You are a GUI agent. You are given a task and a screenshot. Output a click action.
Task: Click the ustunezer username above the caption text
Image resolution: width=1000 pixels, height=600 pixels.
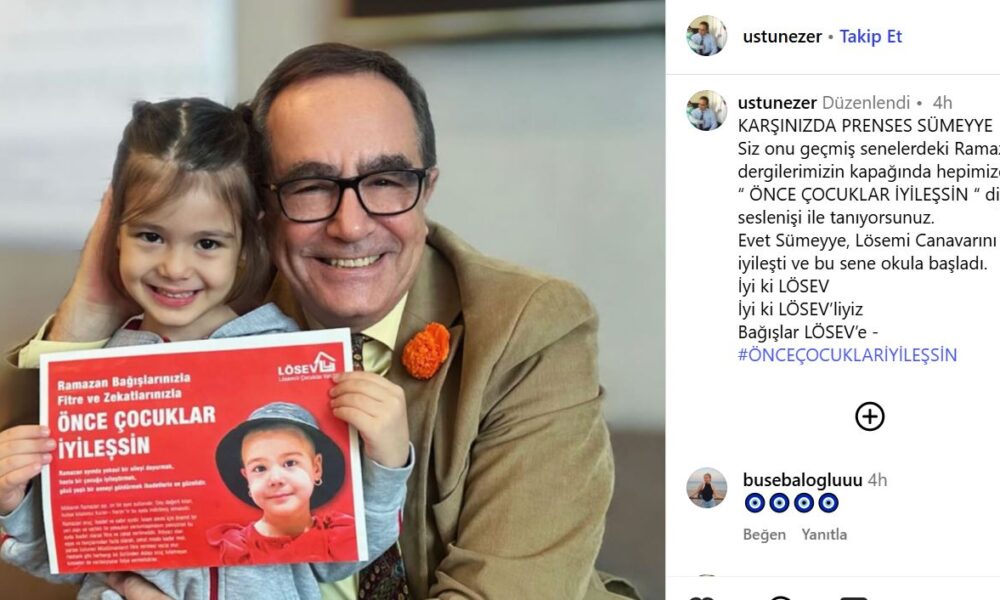point(777,103)
